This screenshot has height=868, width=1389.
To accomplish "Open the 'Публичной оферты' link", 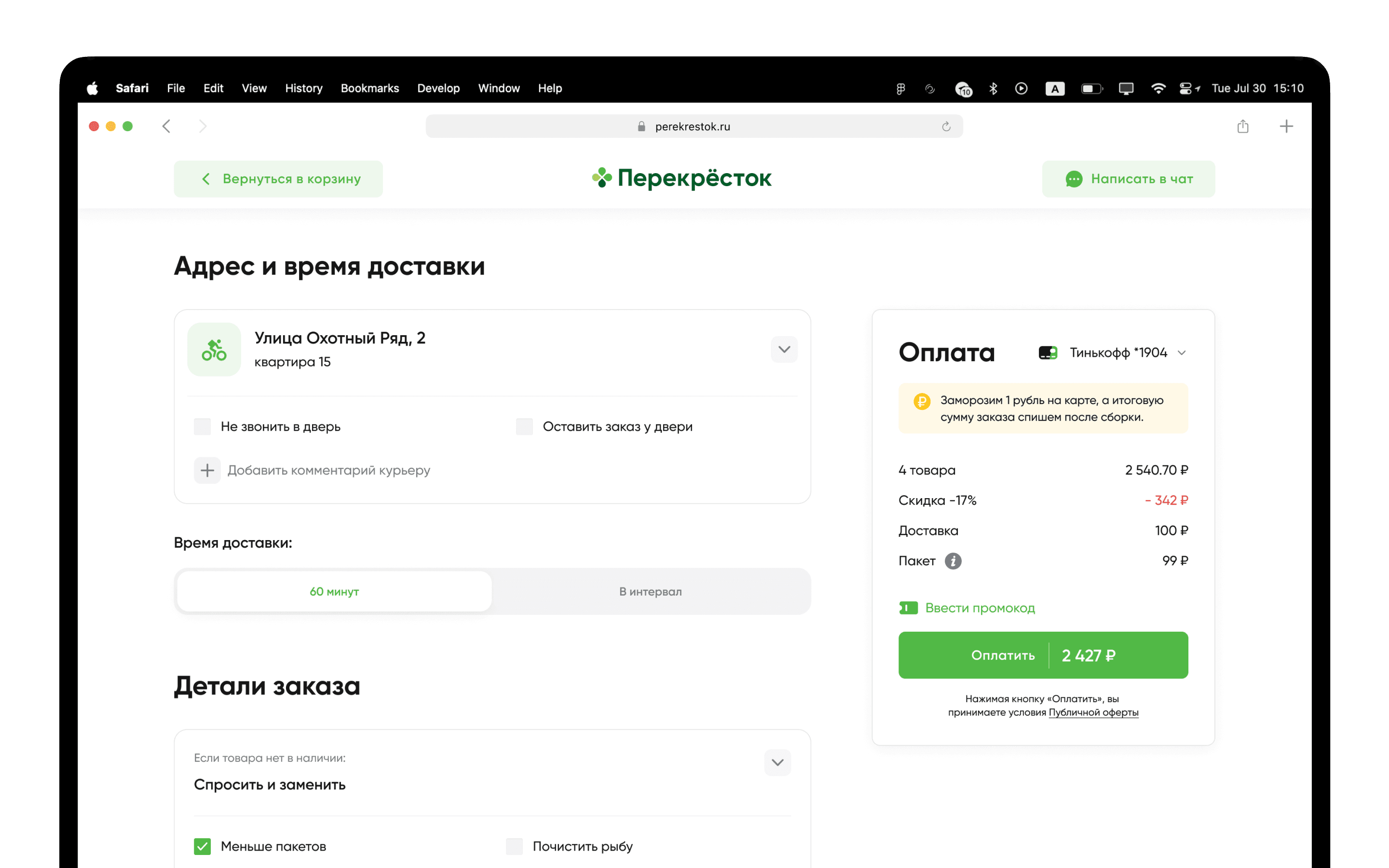I will coord(1093,712).
